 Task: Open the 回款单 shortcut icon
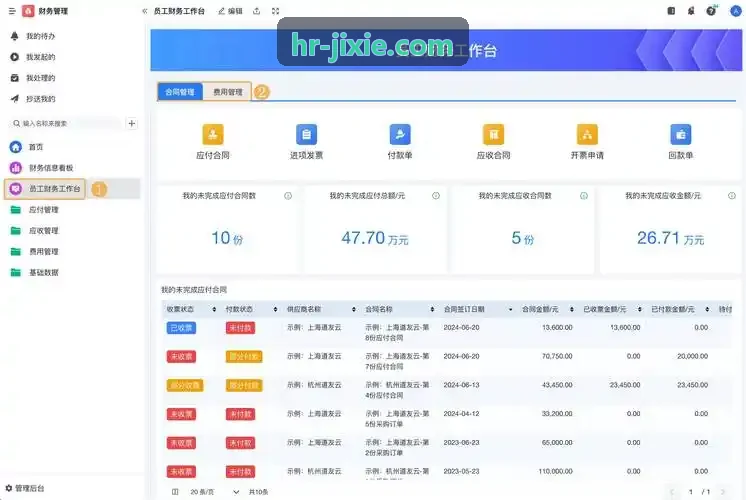[680, 134]
